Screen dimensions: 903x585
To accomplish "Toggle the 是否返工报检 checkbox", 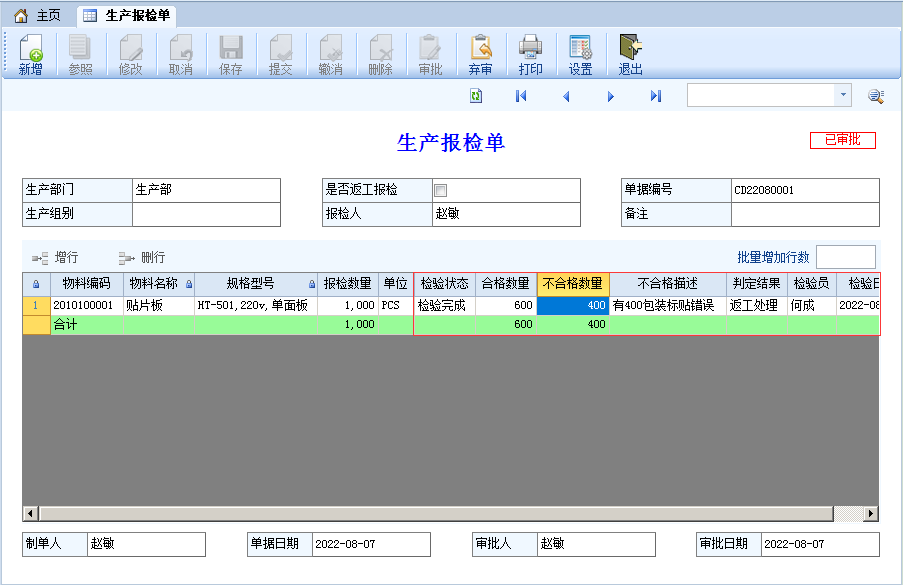I will coord(441,190).
